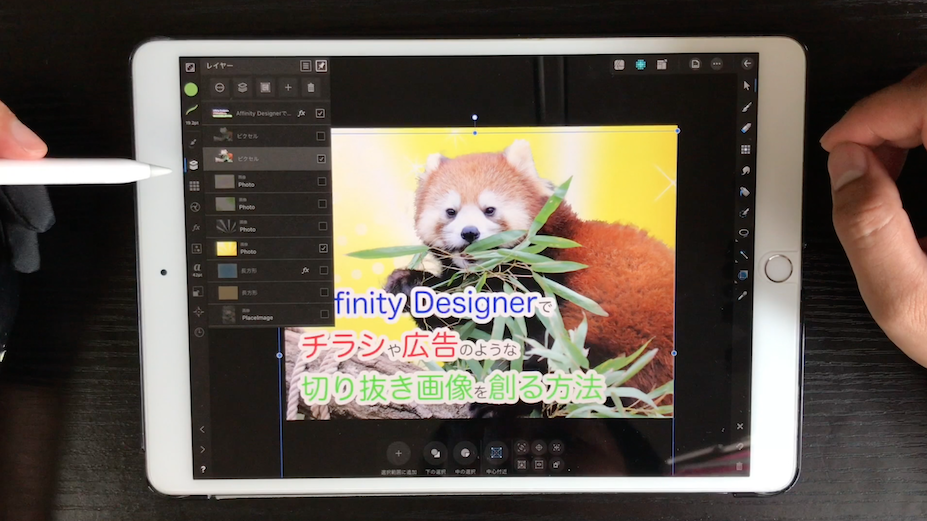The width and height of the screenshot is (927, 521).
Task: Select the Smudge Brush tool
Action: (745, 170)
